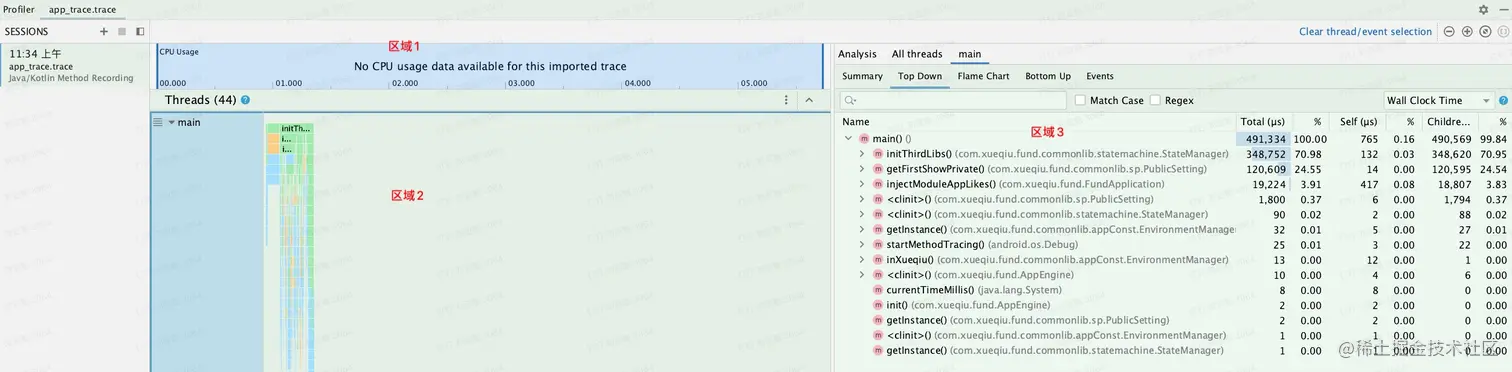Enable the Match Case checkbox
The image size is (1512, 372).
[1080, 100]
